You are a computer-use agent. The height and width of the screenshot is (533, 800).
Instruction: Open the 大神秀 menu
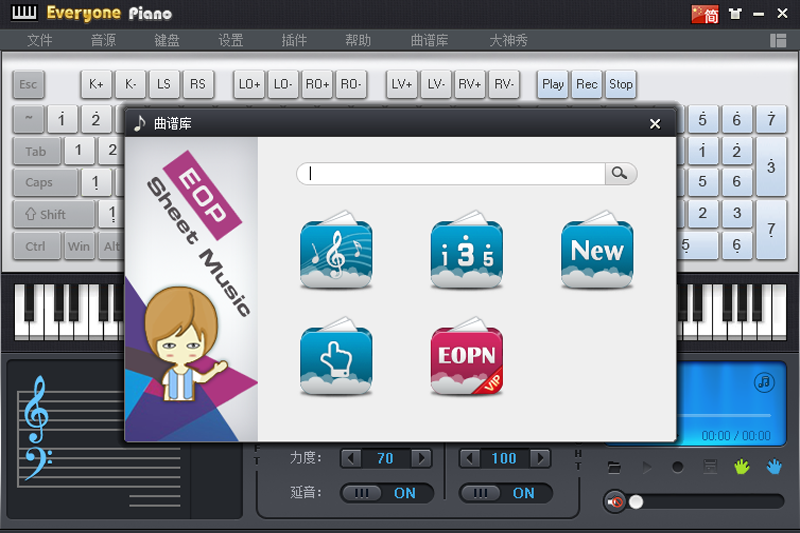coord(508,40)
